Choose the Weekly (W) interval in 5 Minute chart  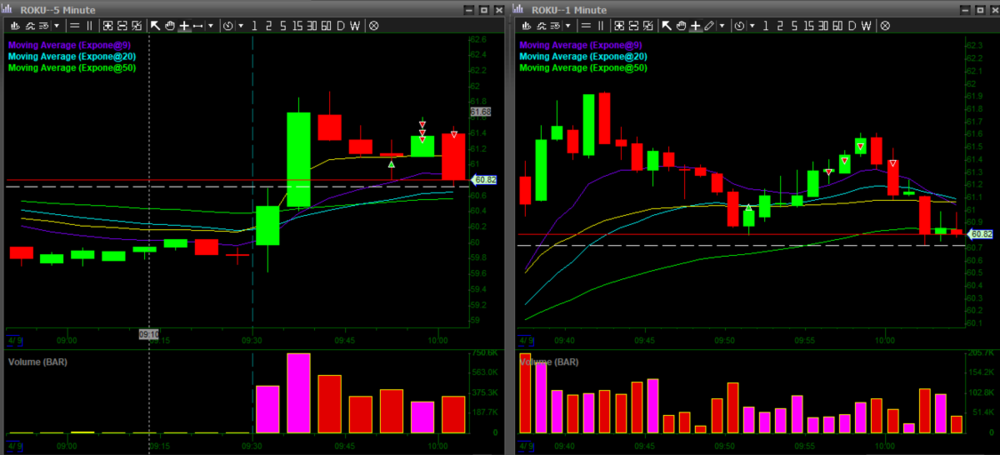point(355,25)
